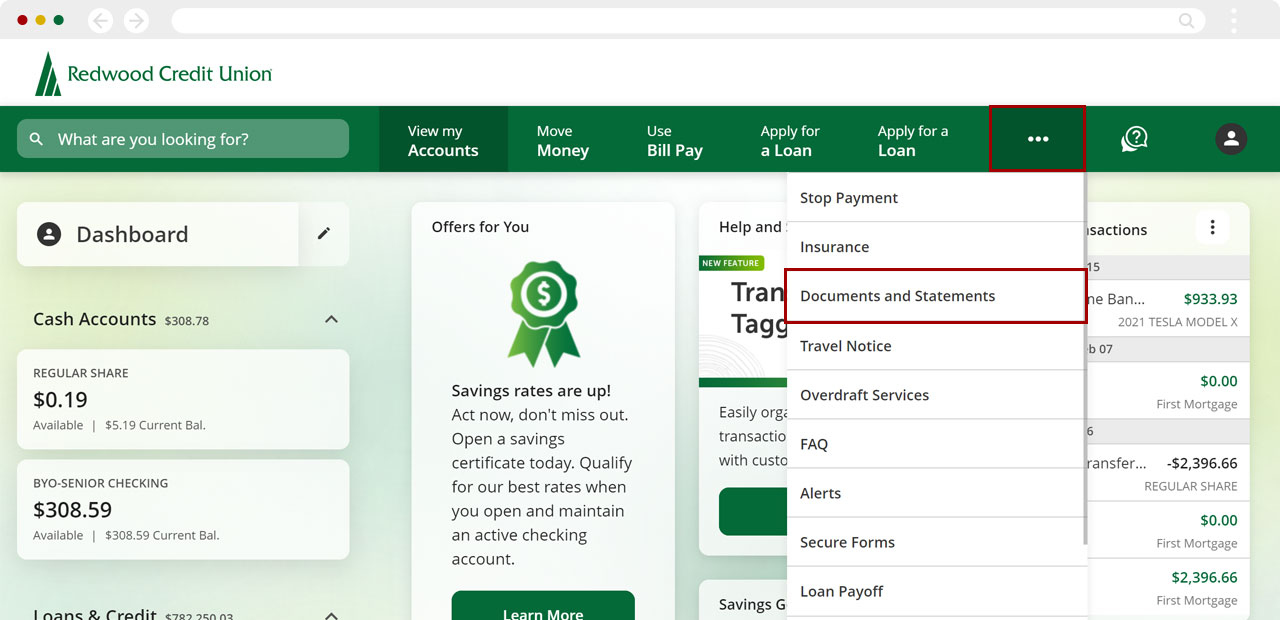Select Alerts from the menu
The height and width of the screenshot is (620, 1280).
(935, 493)
